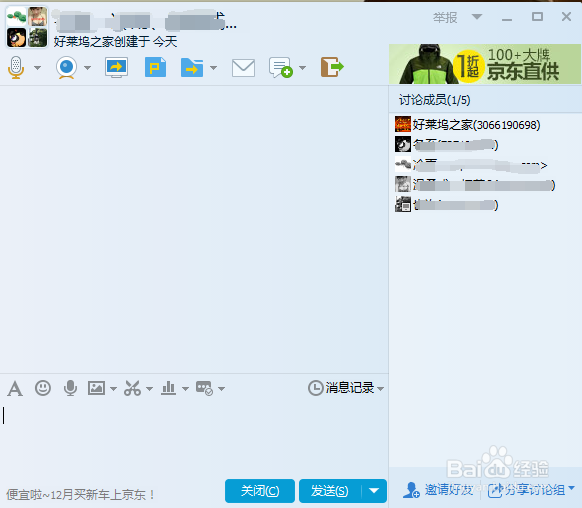Open the emoji smiley picker

pos(43,388)
